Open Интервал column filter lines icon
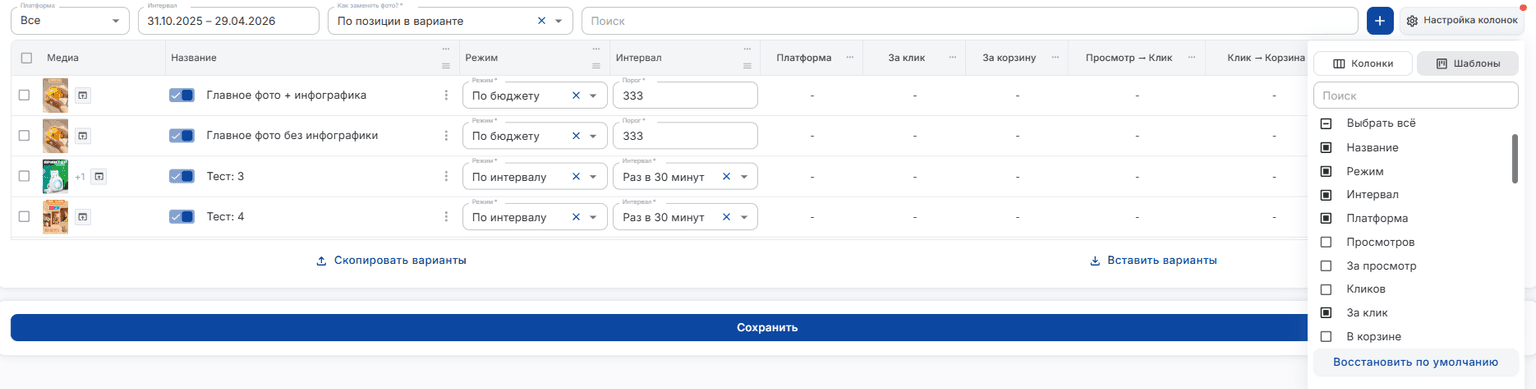 [746, 66]
